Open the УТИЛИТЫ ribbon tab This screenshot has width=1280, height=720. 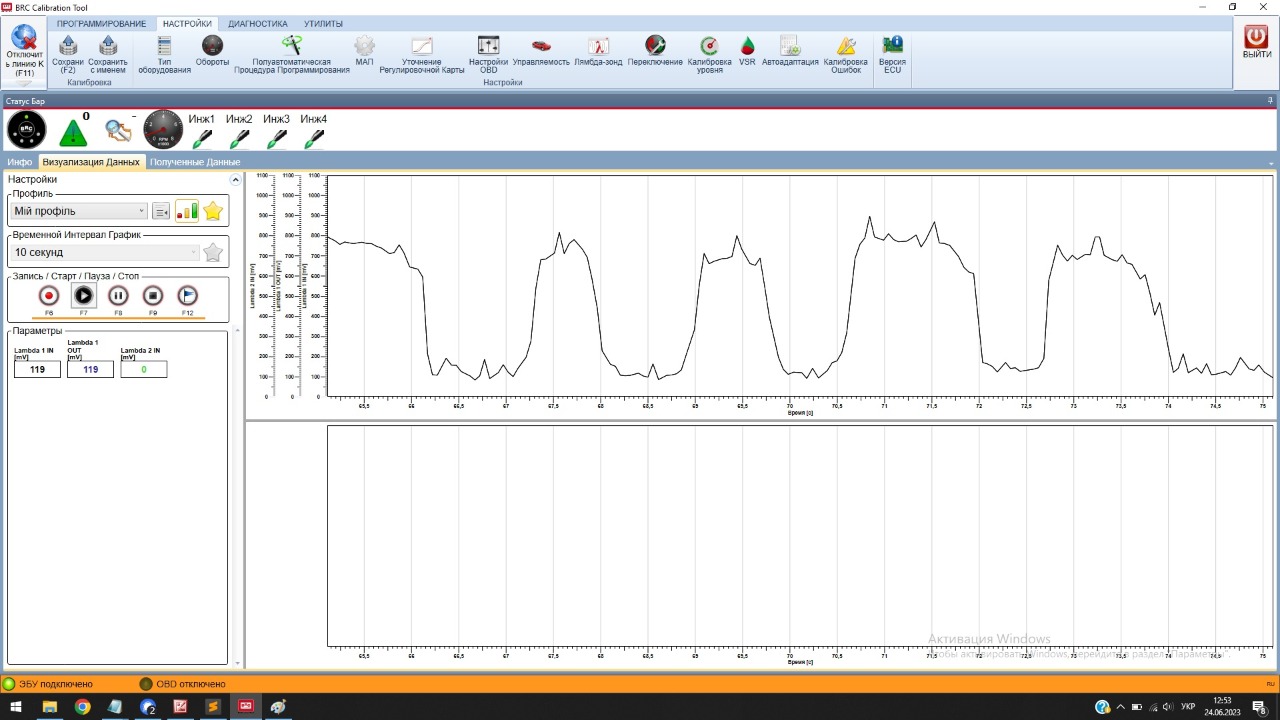pyautogui.click(x=323, y=23)
